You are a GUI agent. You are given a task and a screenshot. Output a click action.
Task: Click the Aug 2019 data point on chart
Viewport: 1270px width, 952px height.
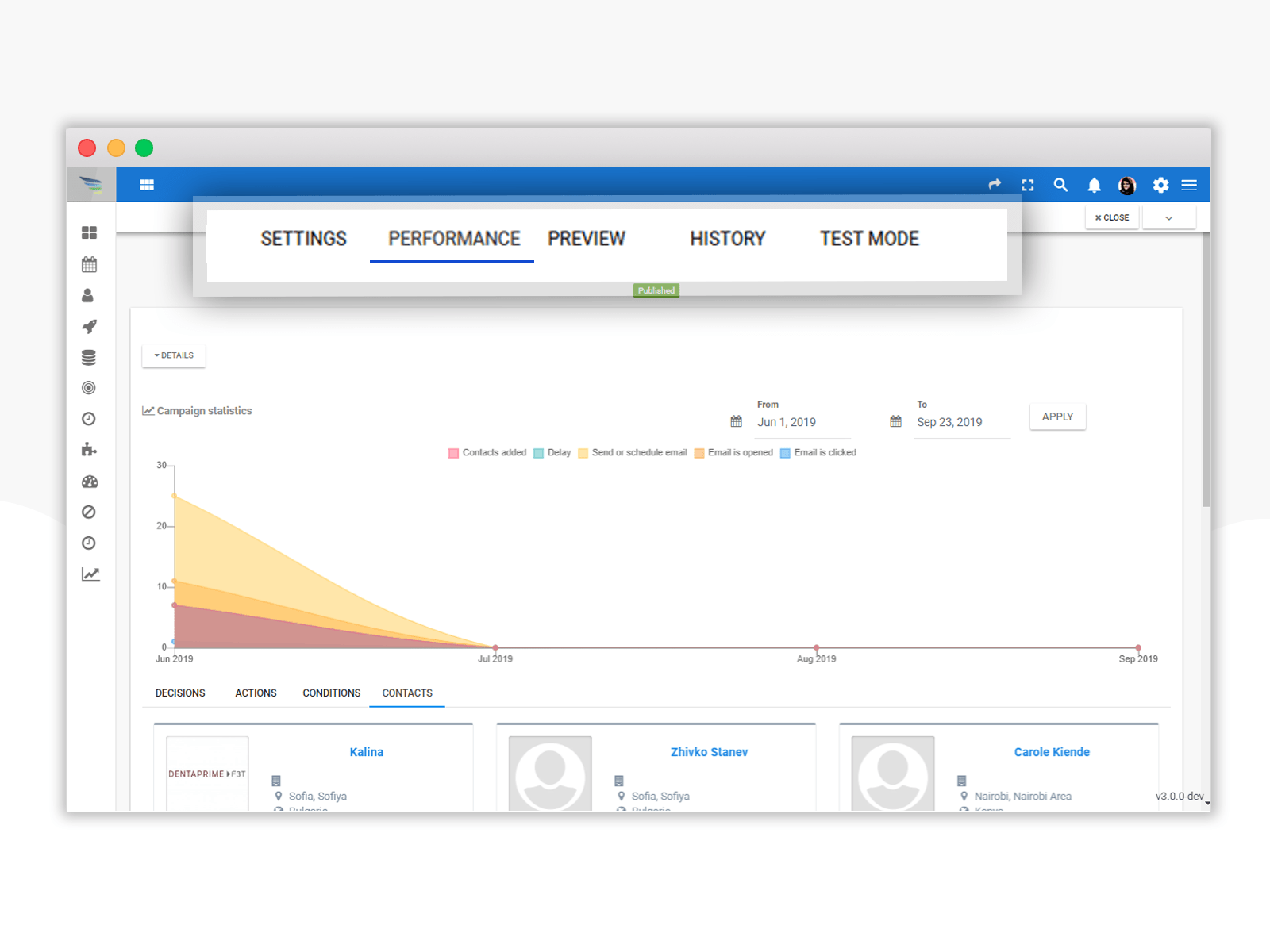pyautogui.click(x=817, y=648)
